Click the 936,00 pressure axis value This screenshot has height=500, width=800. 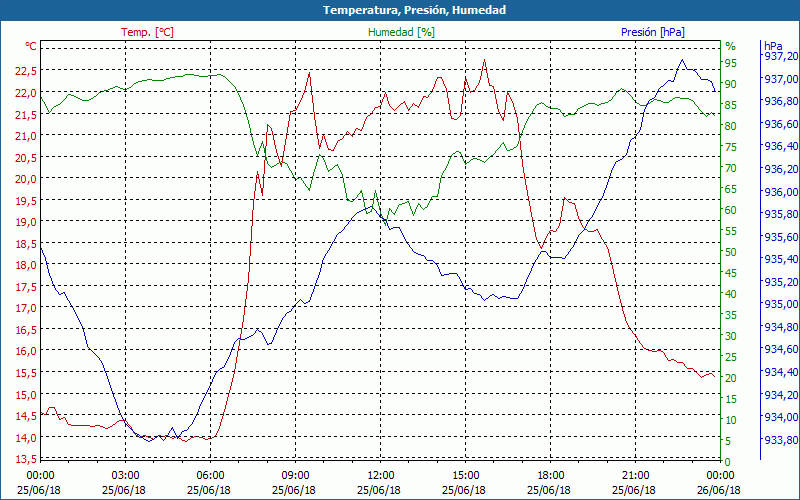tap(780, 192)
